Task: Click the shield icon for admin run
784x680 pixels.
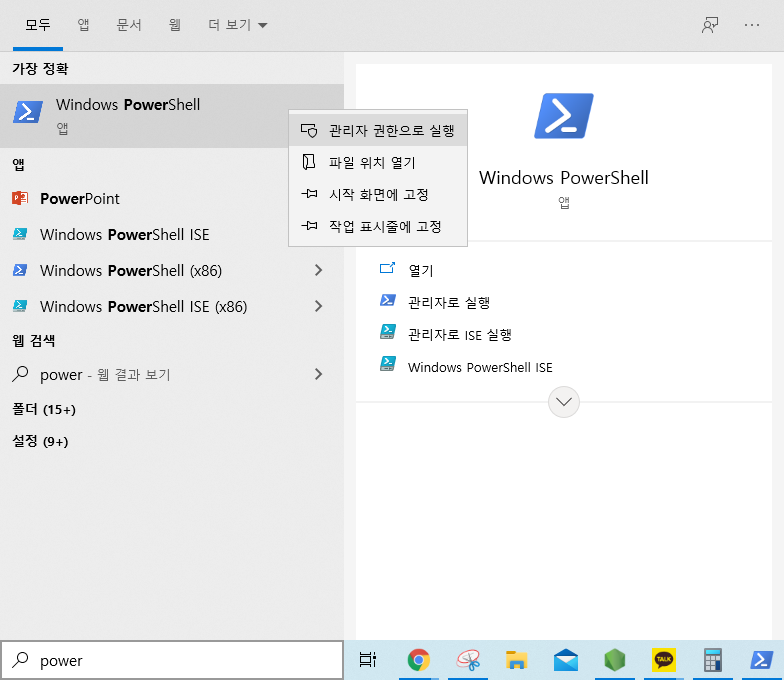Action: 309,130
